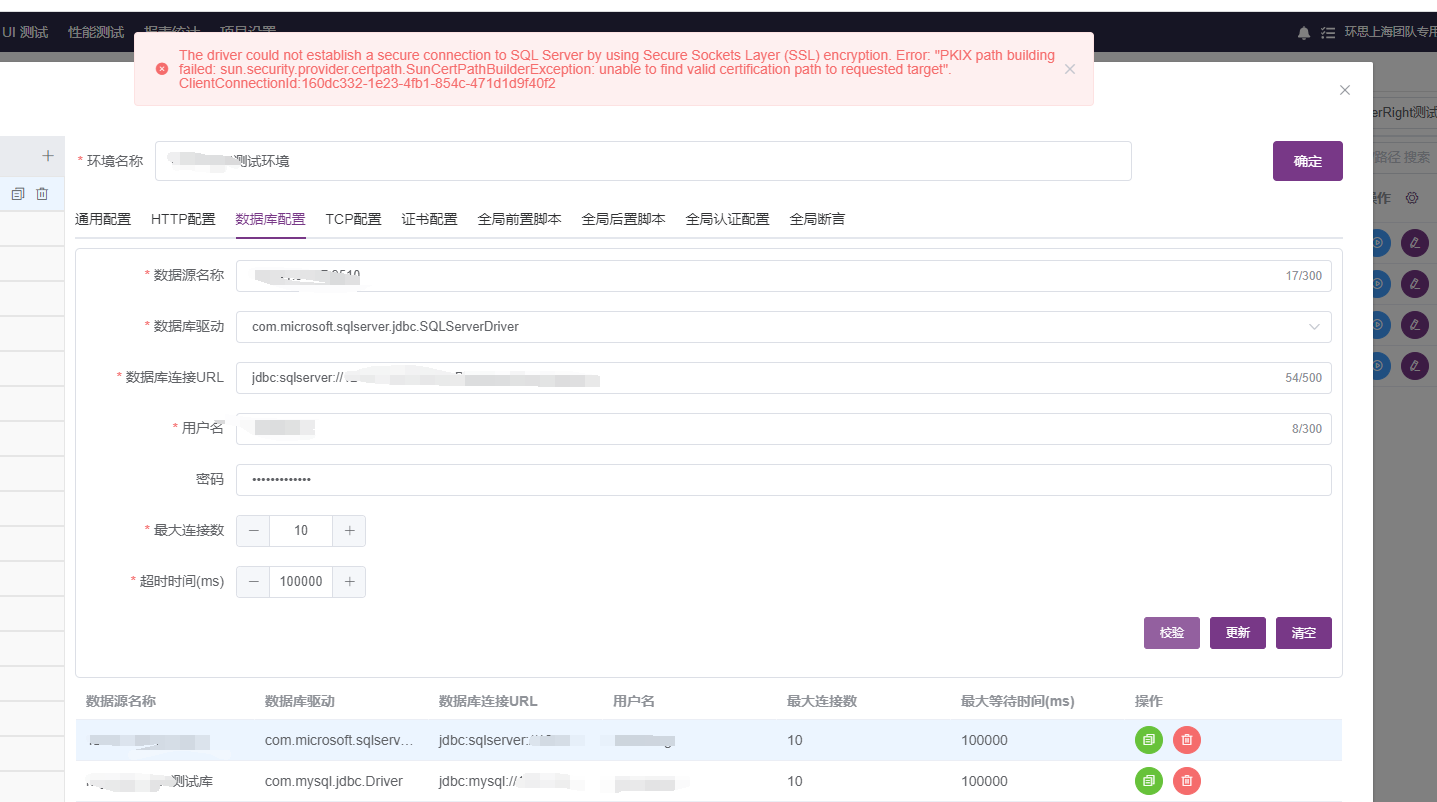Open the UI 测试 top menu item
This screenshot has height=802, width=1437.
25,32
